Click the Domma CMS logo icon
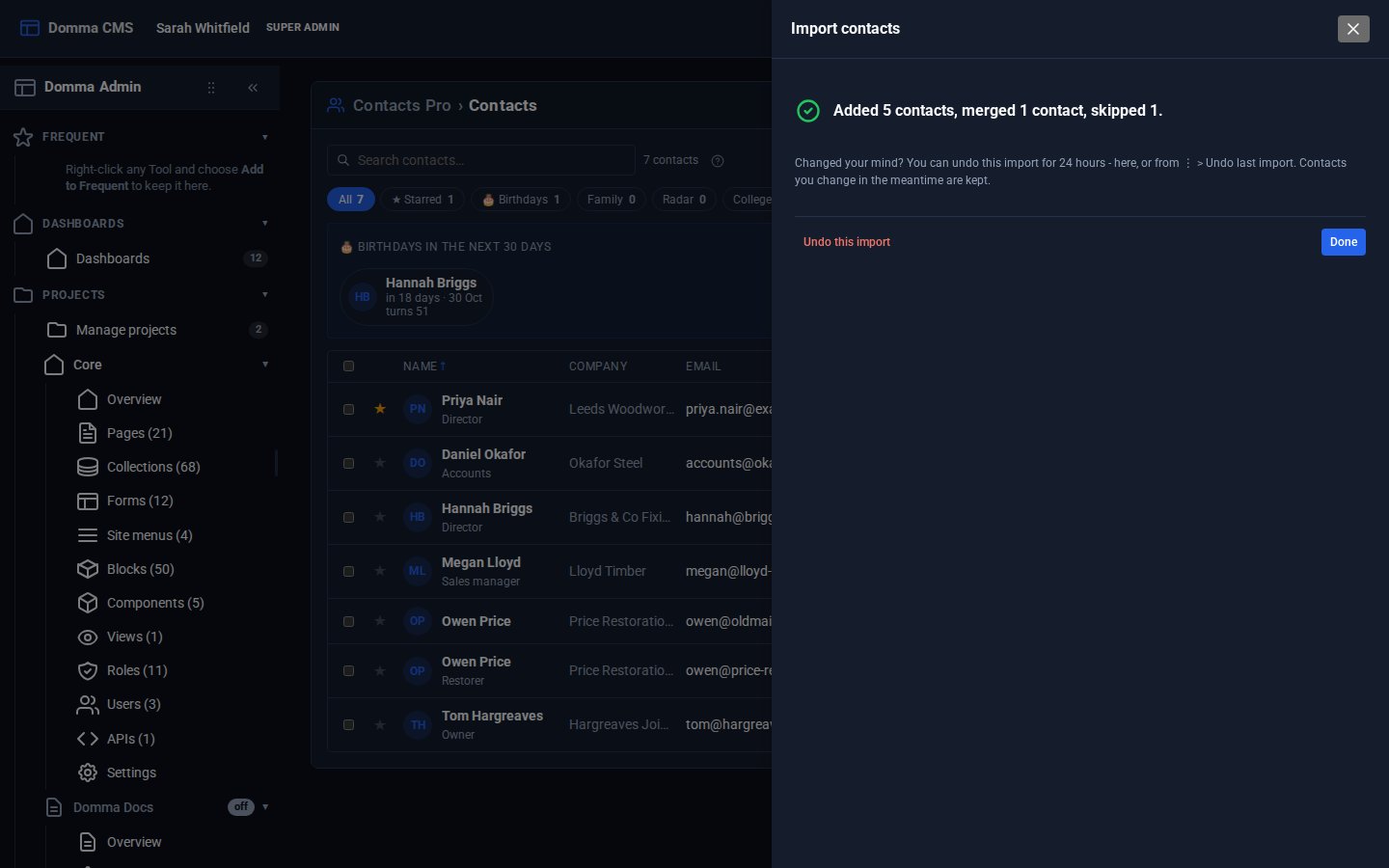The height and width of the screenshot is (868, 1389). point(30,28)
